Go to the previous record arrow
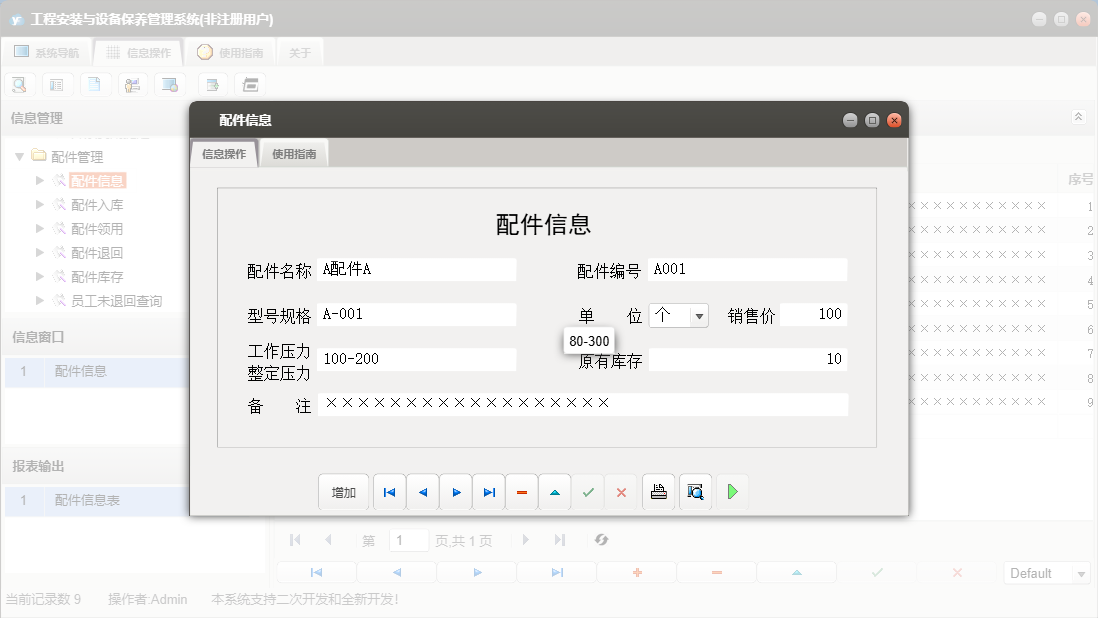 (423, 491)
